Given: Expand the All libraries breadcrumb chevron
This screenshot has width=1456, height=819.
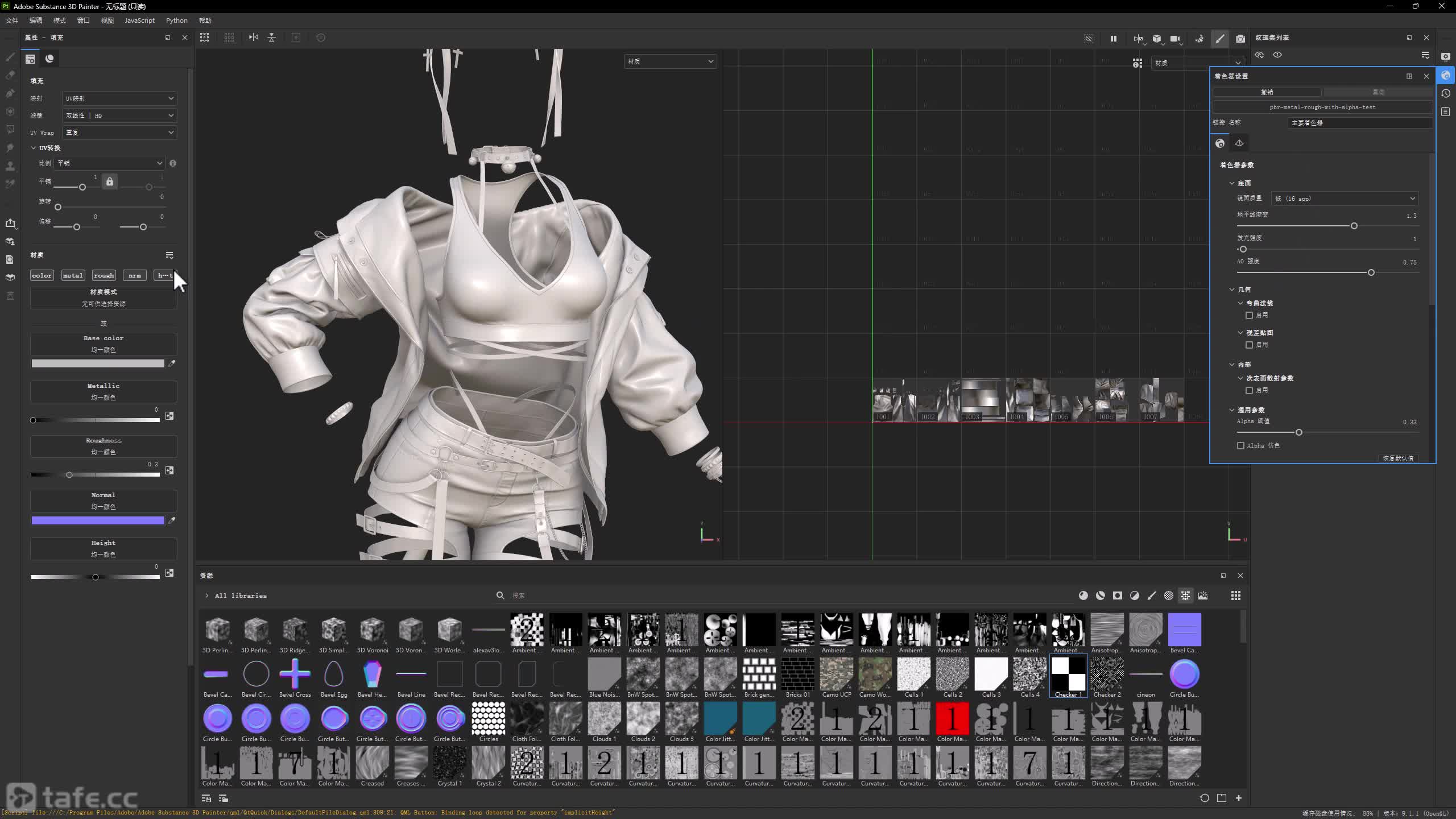Looking at the screenshot, I should coord(206,595).
